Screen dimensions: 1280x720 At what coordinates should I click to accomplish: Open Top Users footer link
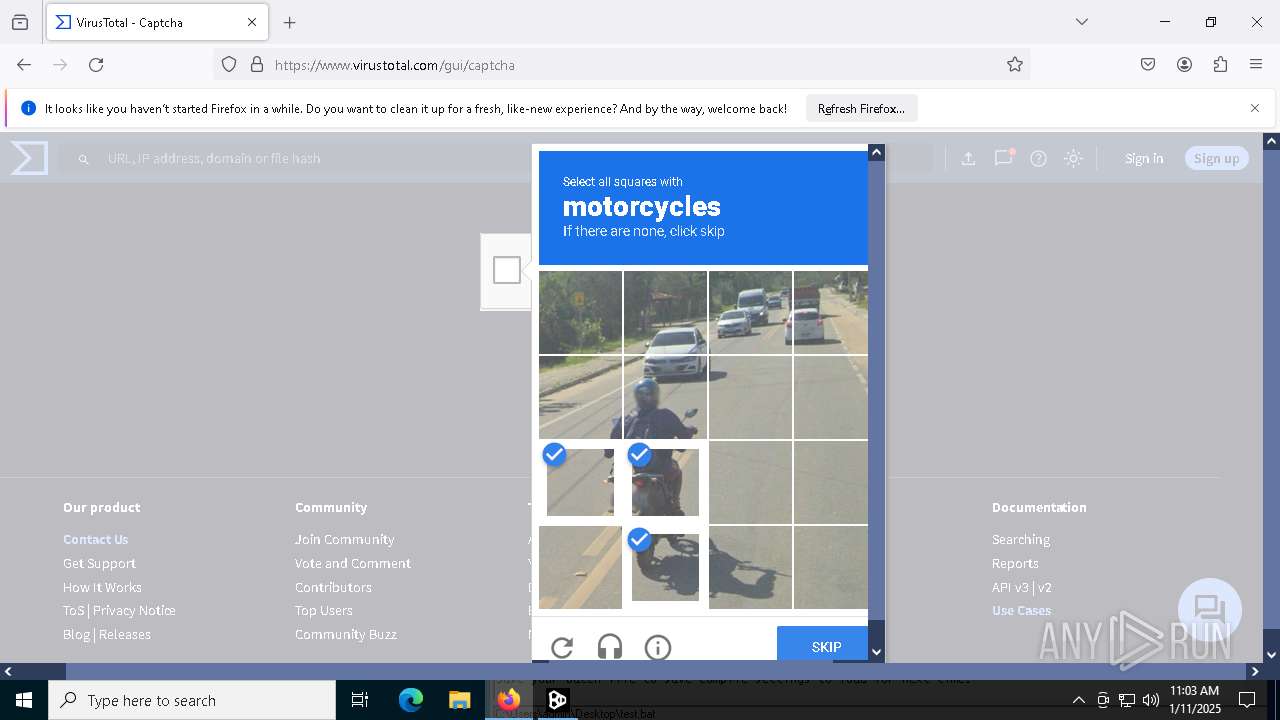coord(323,610)
